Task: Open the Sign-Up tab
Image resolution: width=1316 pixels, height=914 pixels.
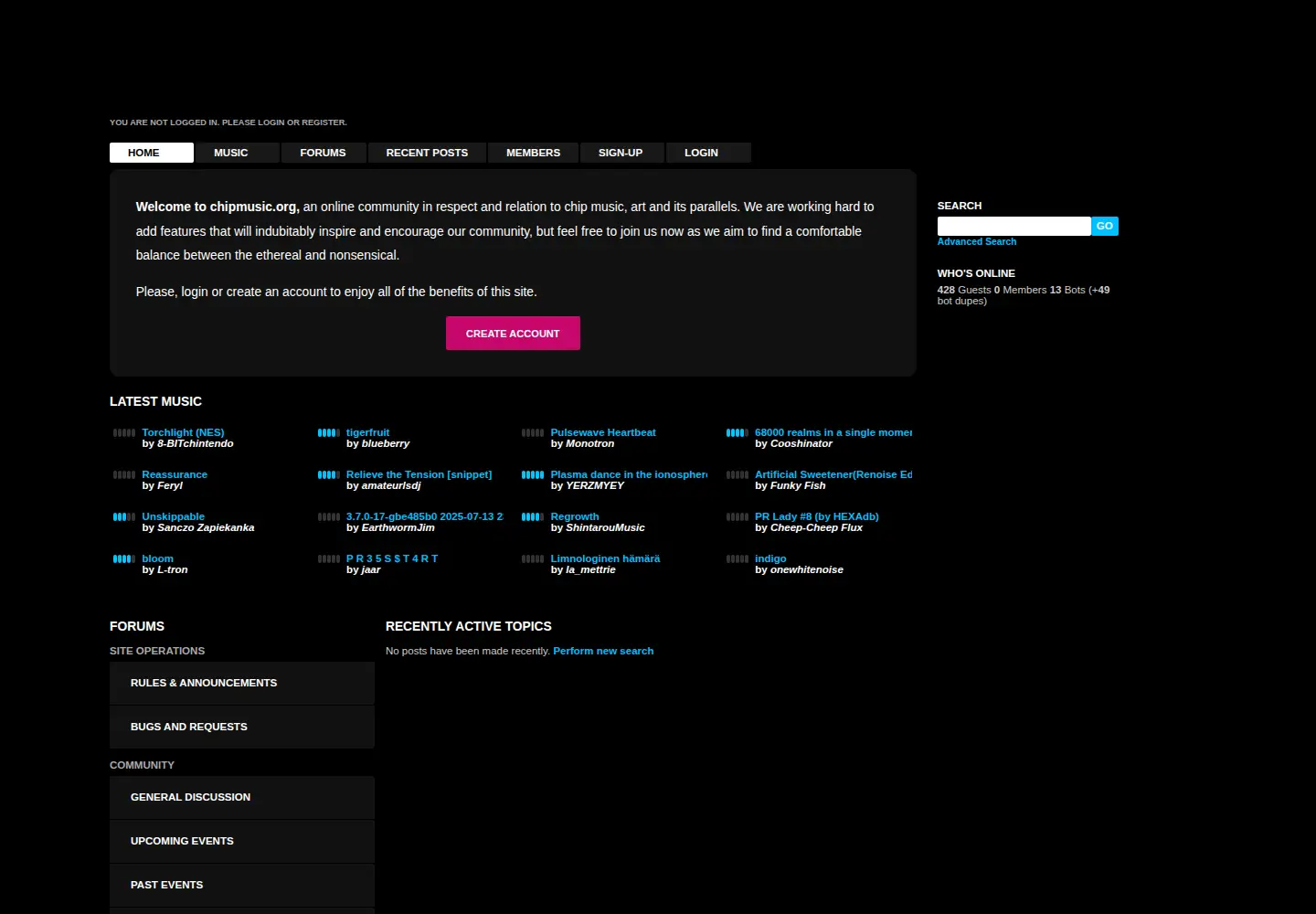Action: tap(621, 153)
